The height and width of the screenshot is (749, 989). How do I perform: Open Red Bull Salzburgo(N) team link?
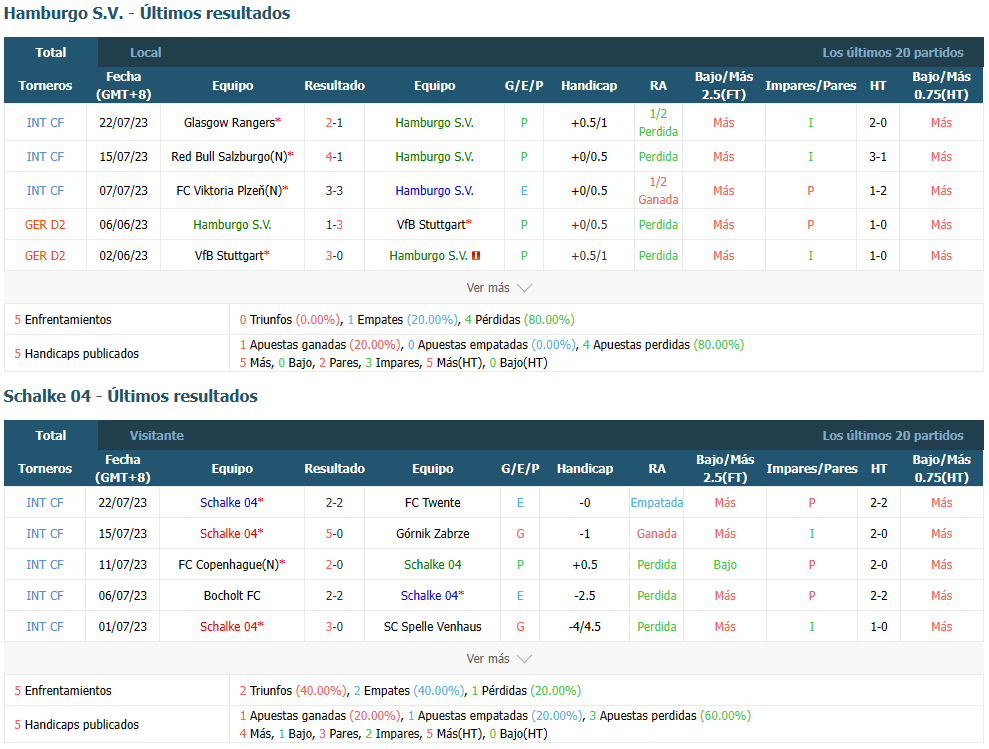(x=232, y=156)
